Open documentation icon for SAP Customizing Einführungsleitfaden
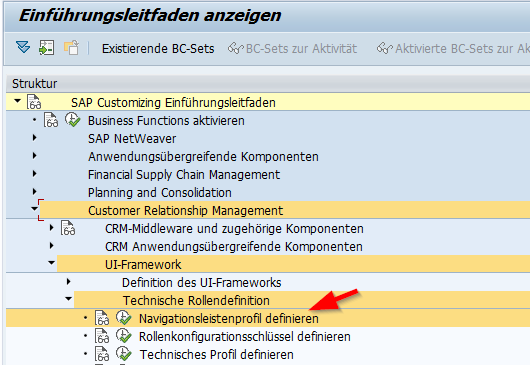 click(34, 102)
